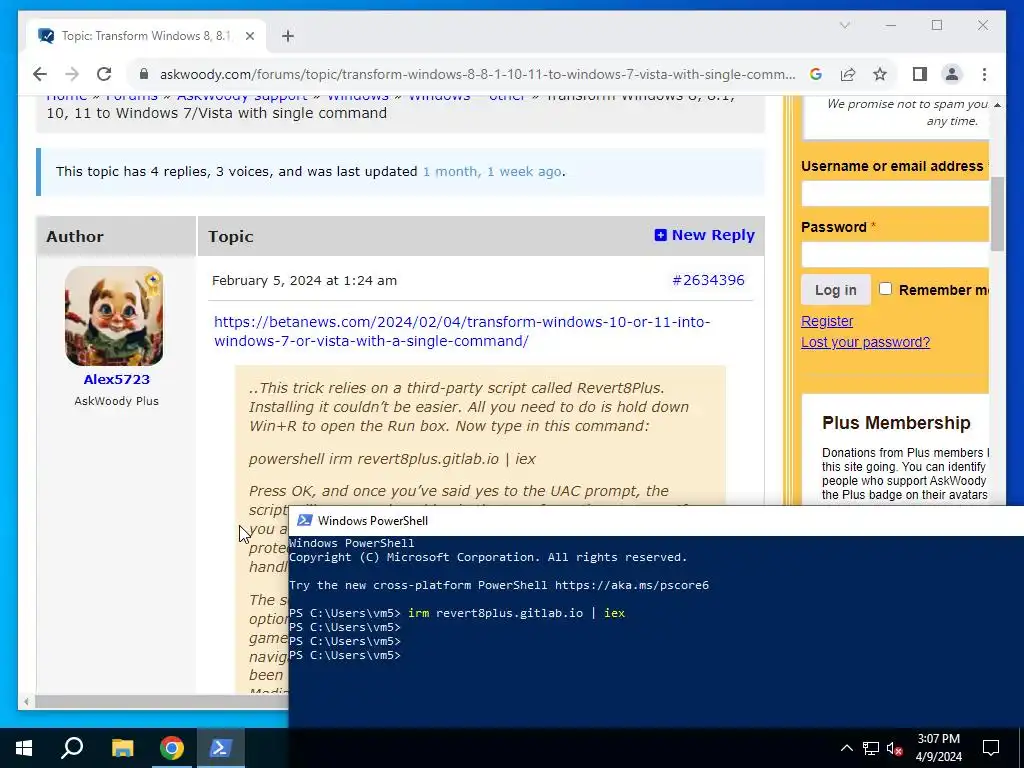1024x768 pixels.
Task: Open the tab search chevron
Action: (844, 25)
